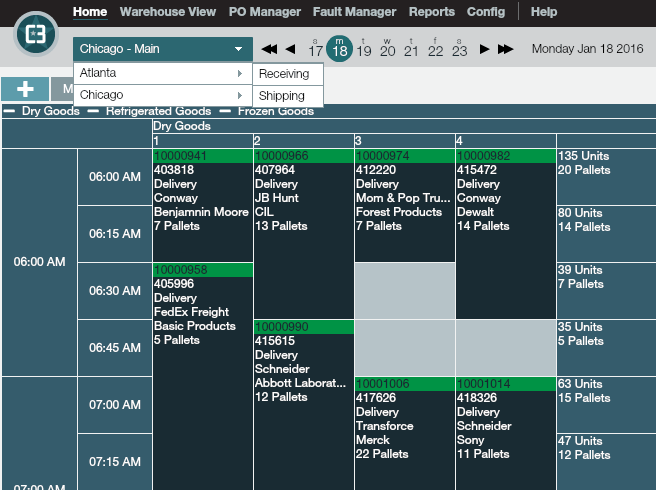Open the Chicago - Main location dropdown
This screenshot has height=490, width=656.
click(x=163, y=49)
